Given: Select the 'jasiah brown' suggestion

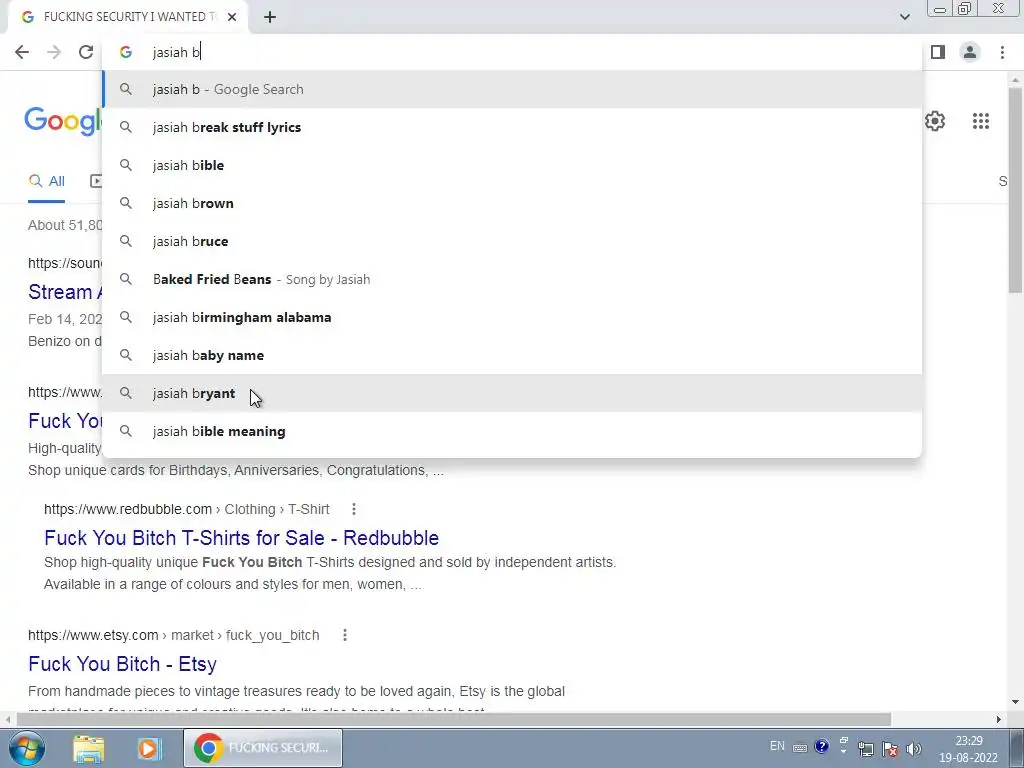Looking at the screenshot, I should point(512,203).
